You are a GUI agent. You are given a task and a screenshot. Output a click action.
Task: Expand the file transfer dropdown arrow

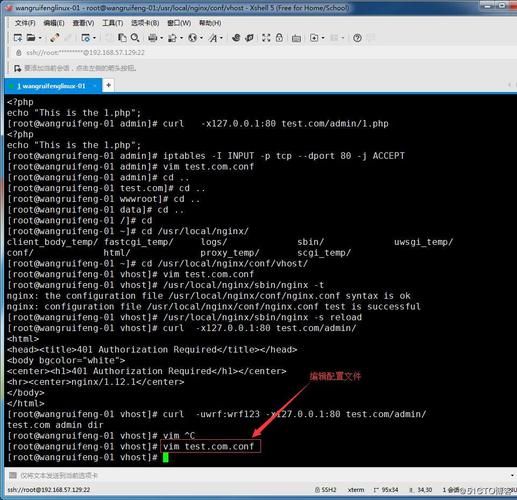[x=181, y=38]
